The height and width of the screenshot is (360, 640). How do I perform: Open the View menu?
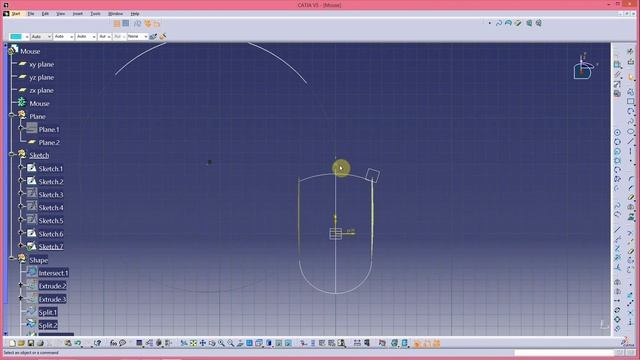click(x=61, y=13)
